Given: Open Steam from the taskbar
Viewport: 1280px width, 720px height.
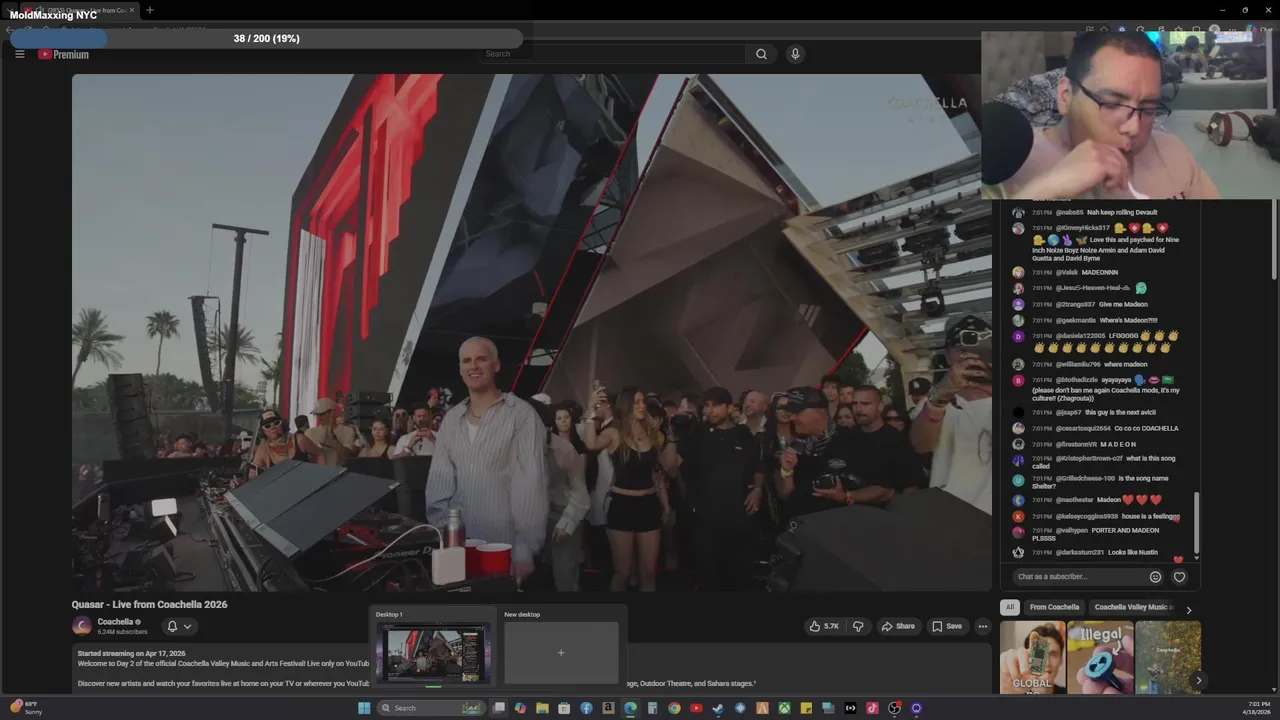Looking at the screenshot, I should tap(718, 708).
